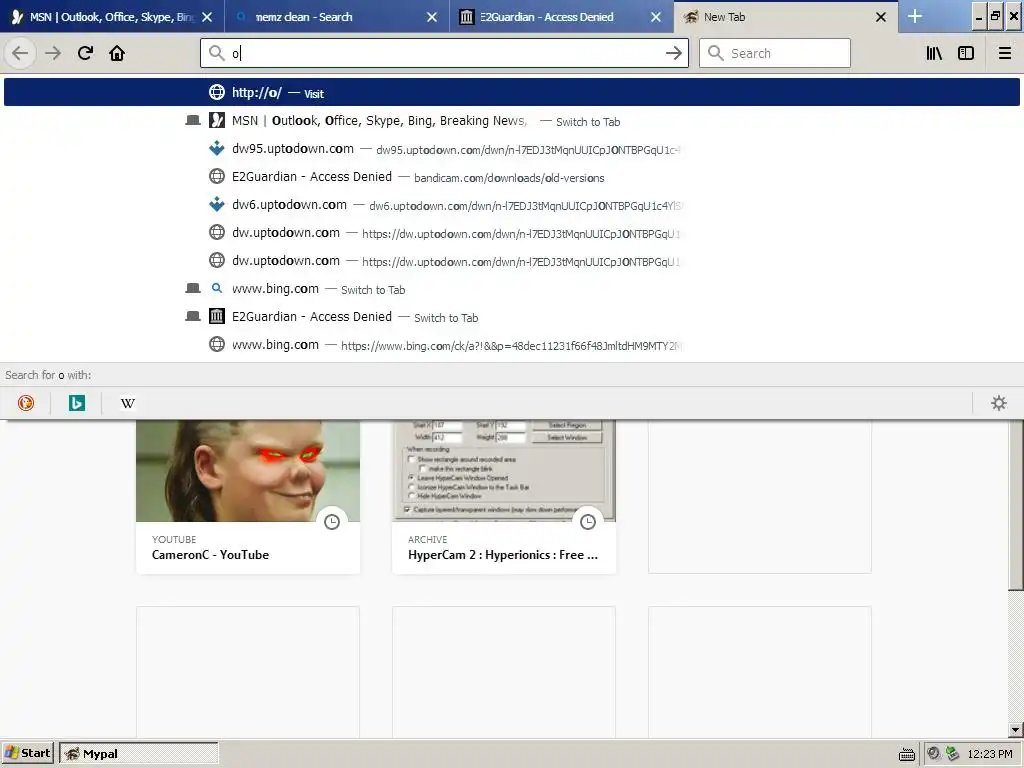Go back with the back arrow button
This screenshot has width=1024, height=768.
(20, 53)
